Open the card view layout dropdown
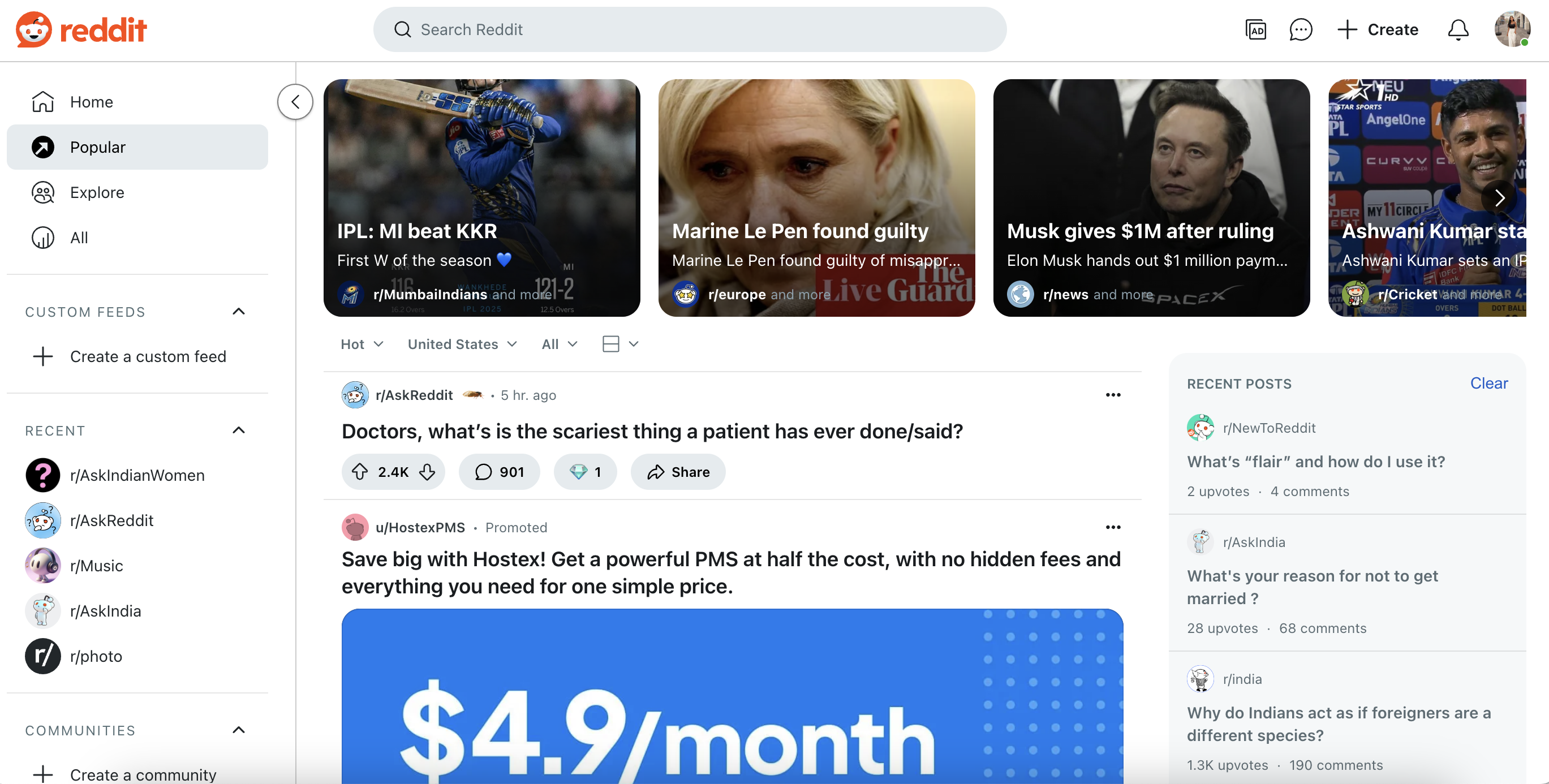 [x=620, y=344]
